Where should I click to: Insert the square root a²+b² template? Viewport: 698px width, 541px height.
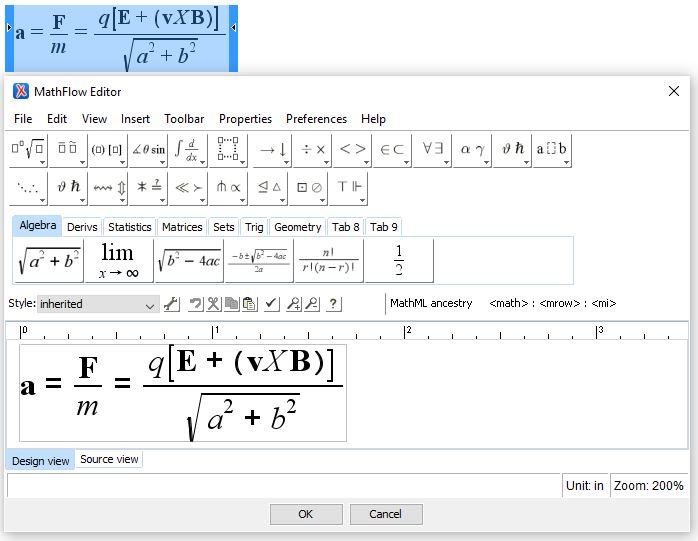click(x=49, y=260)
